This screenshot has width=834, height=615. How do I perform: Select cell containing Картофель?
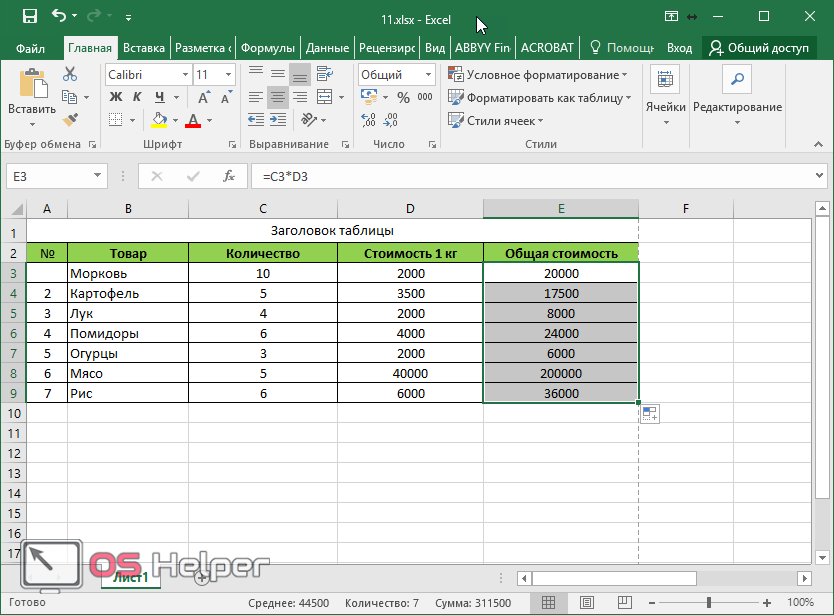pos(127,294)
